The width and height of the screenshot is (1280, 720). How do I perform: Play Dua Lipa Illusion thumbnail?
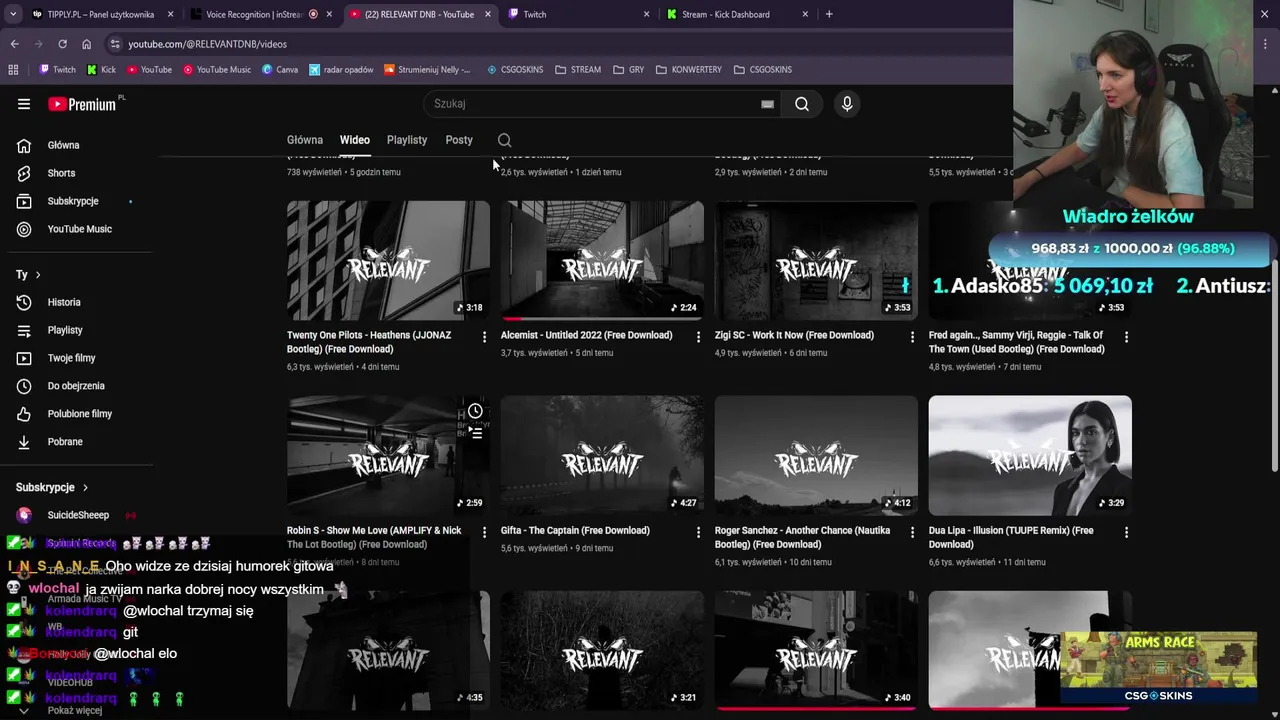click(1030, 455)
